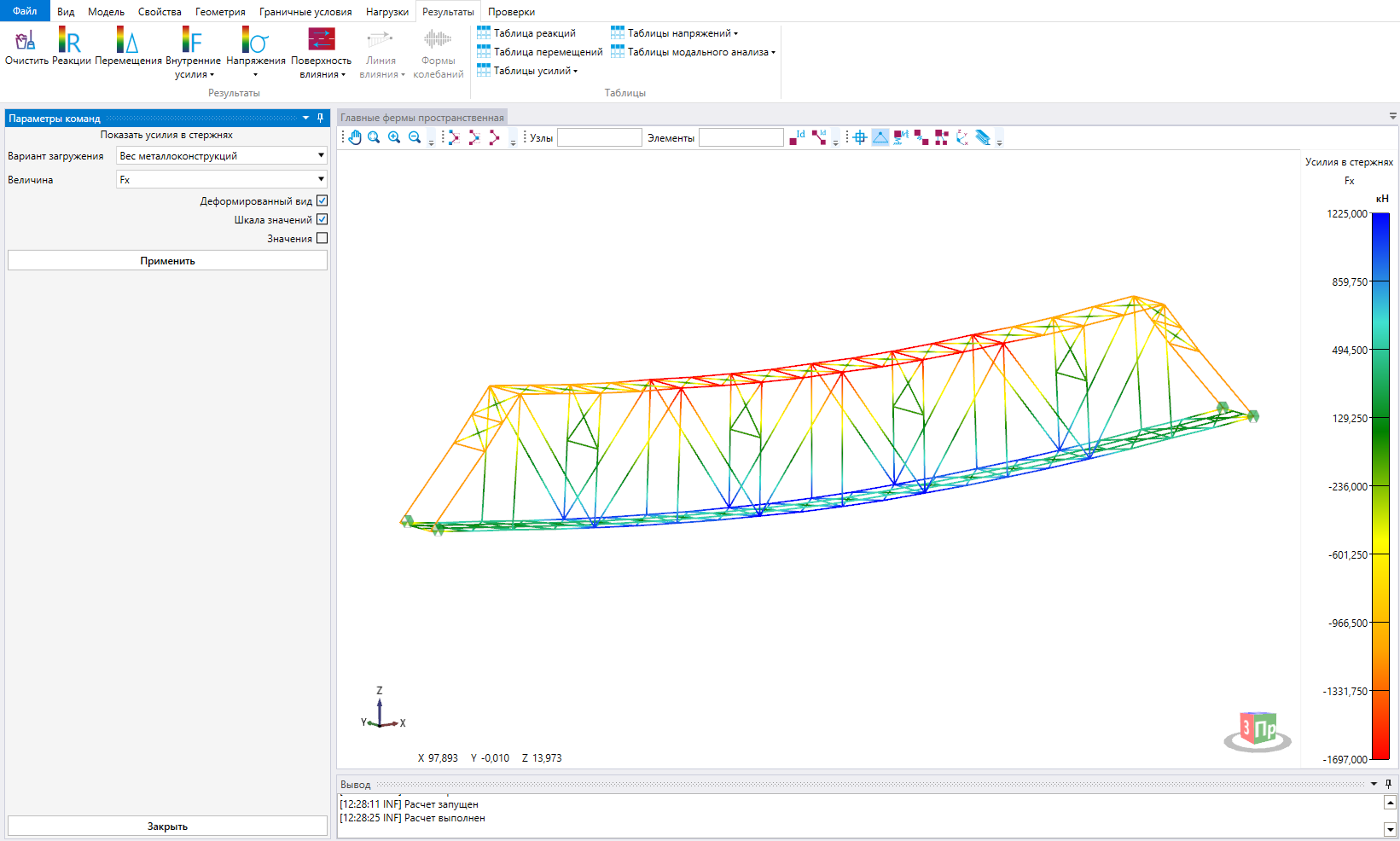Select Главные фермы пространственная document tab

click(x=422, y=118)
